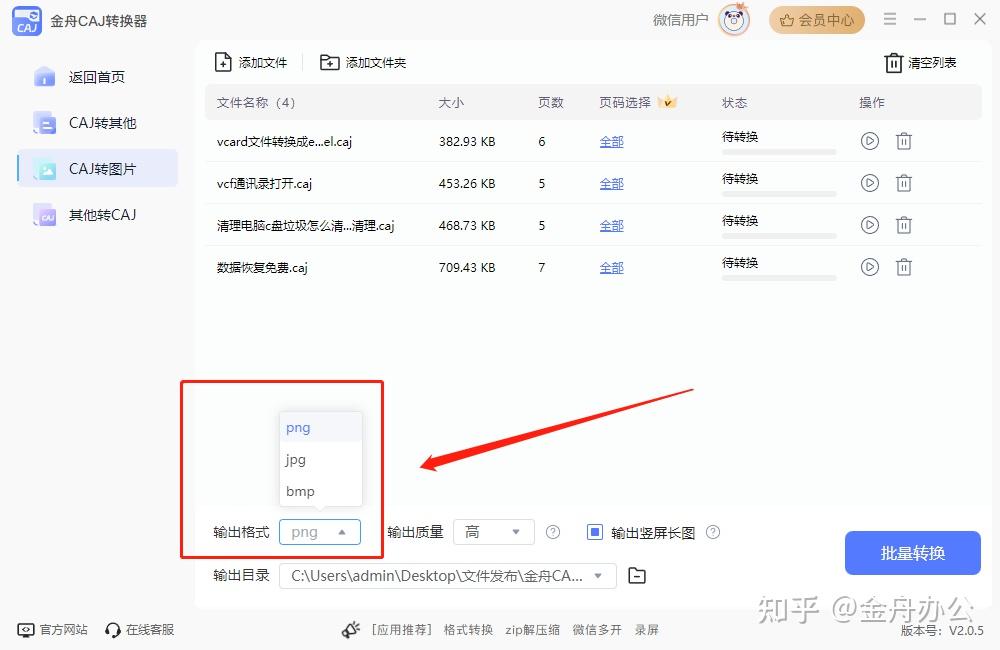Click the 微信用户 avatar icon
The height and width of the screenshot is (650, 1000).
pos(733,20)
